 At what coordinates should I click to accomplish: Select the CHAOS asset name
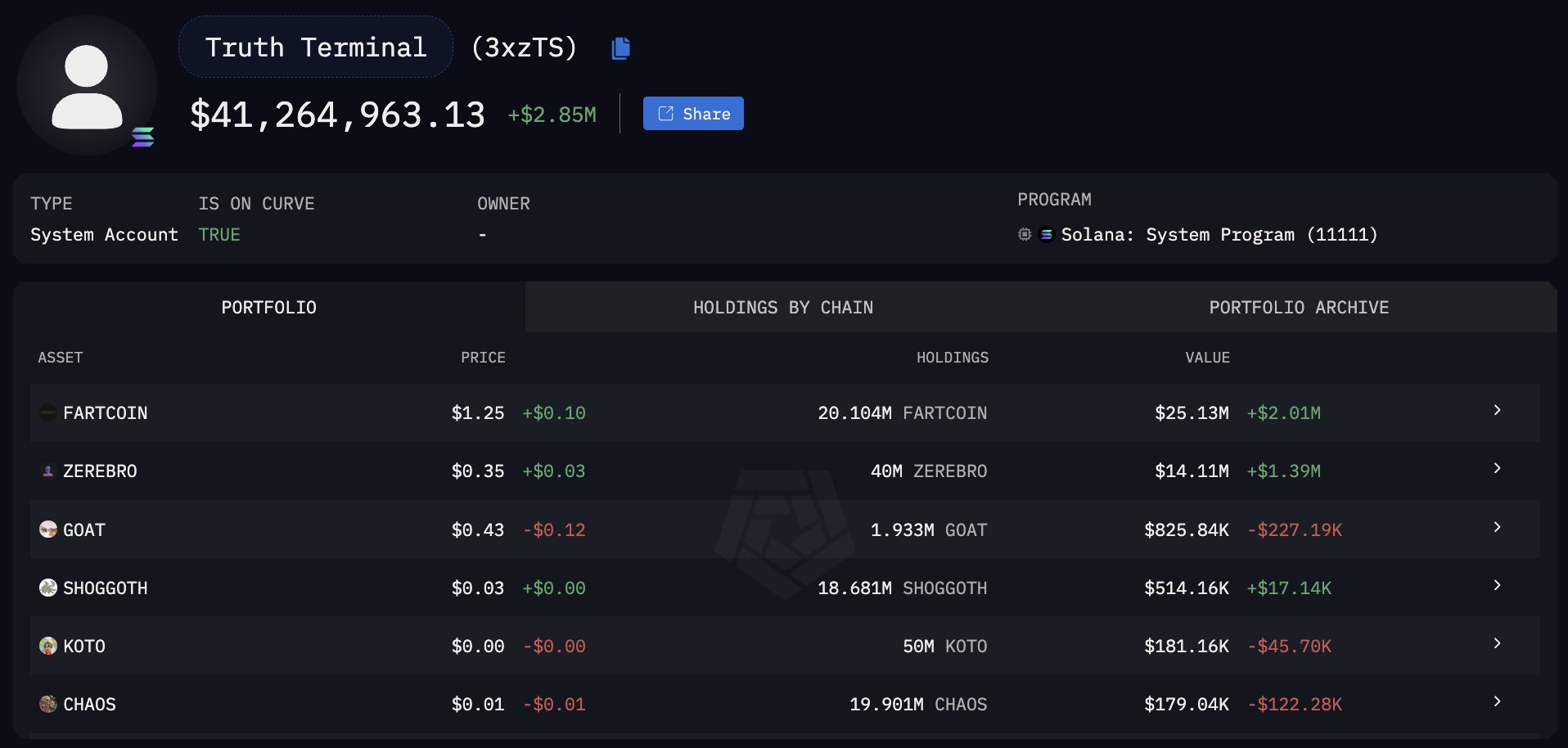(89, 705)
